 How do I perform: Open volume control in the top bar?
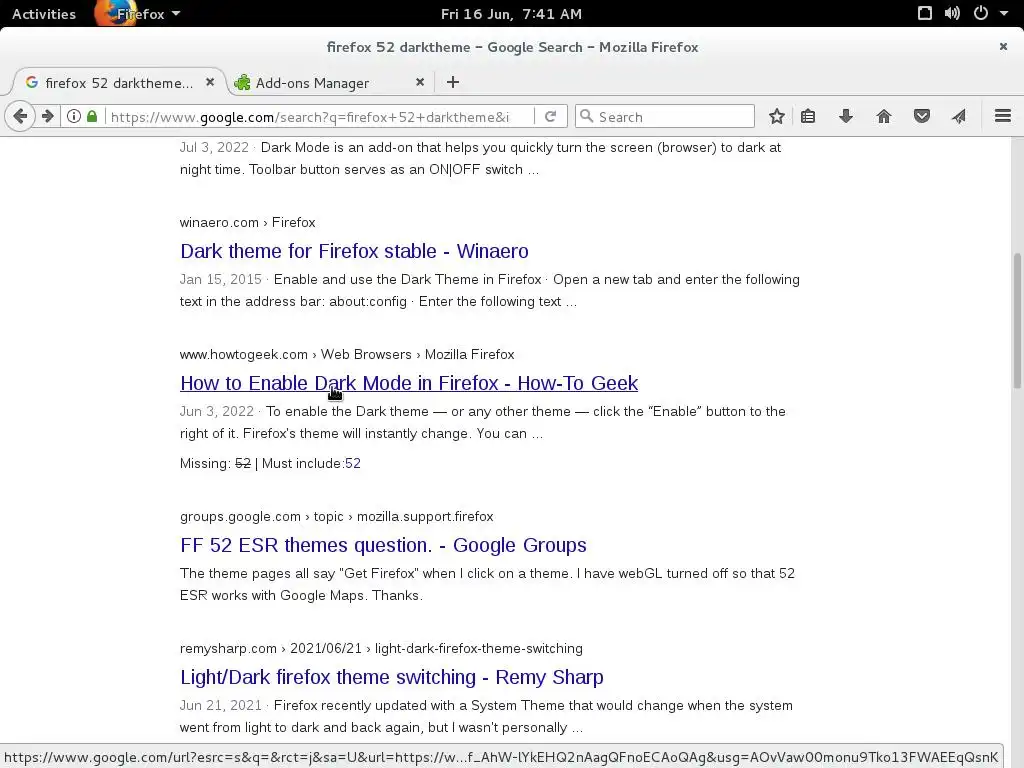click(x=952, y=13)
